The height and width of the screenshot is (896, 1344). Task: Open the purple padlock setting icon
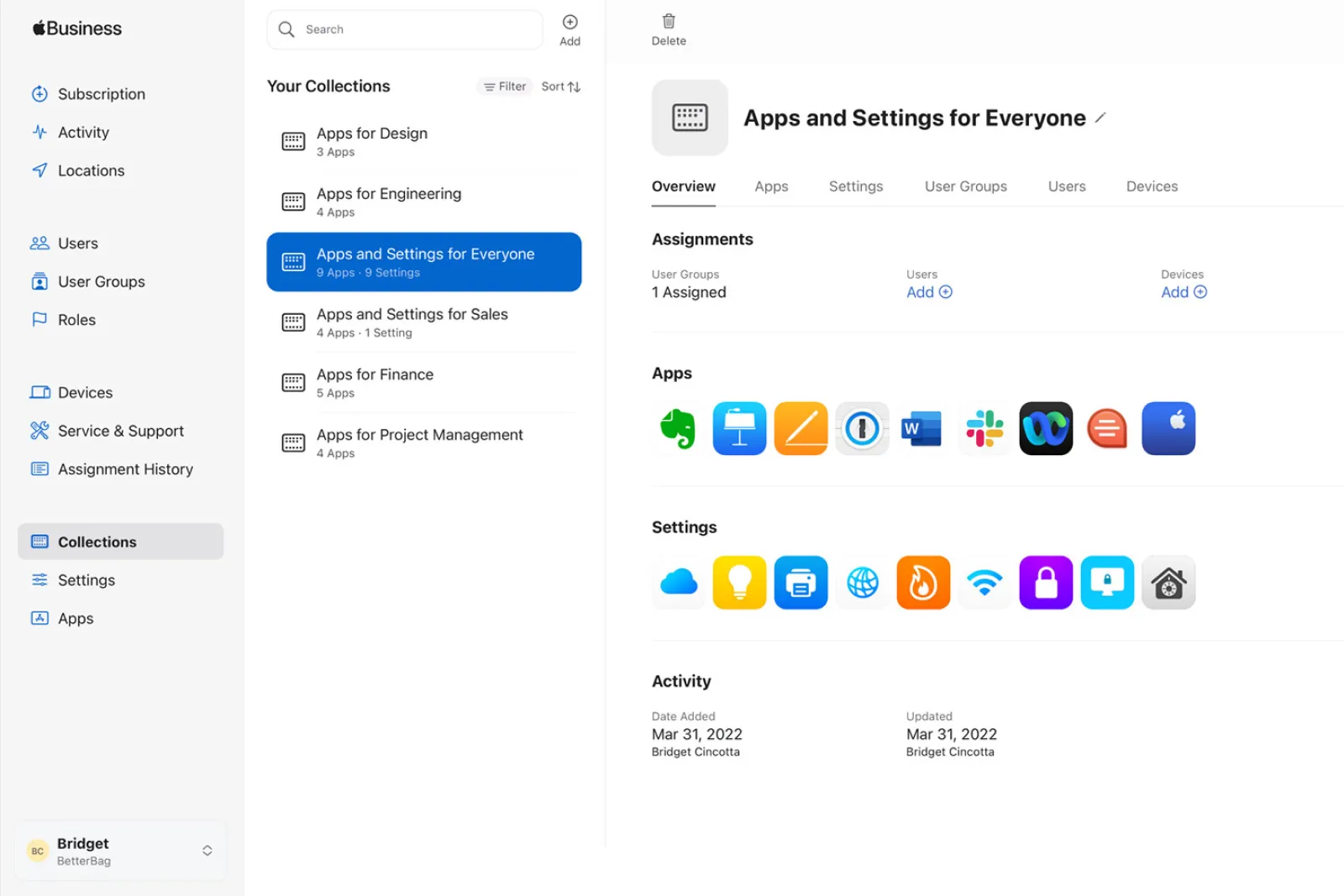1046,582
